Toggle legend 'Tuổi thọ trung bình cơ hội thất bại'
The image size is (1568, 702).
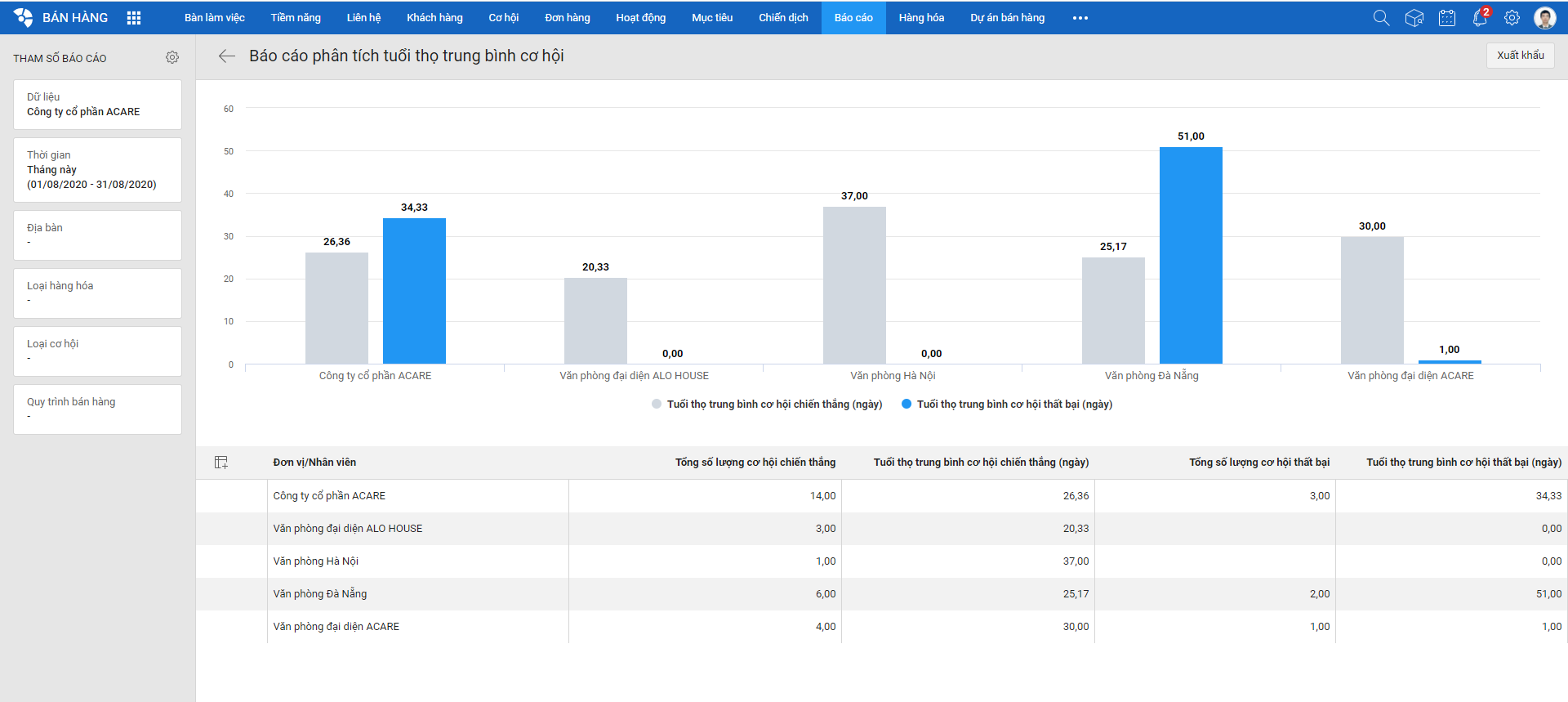point(1007,405)
